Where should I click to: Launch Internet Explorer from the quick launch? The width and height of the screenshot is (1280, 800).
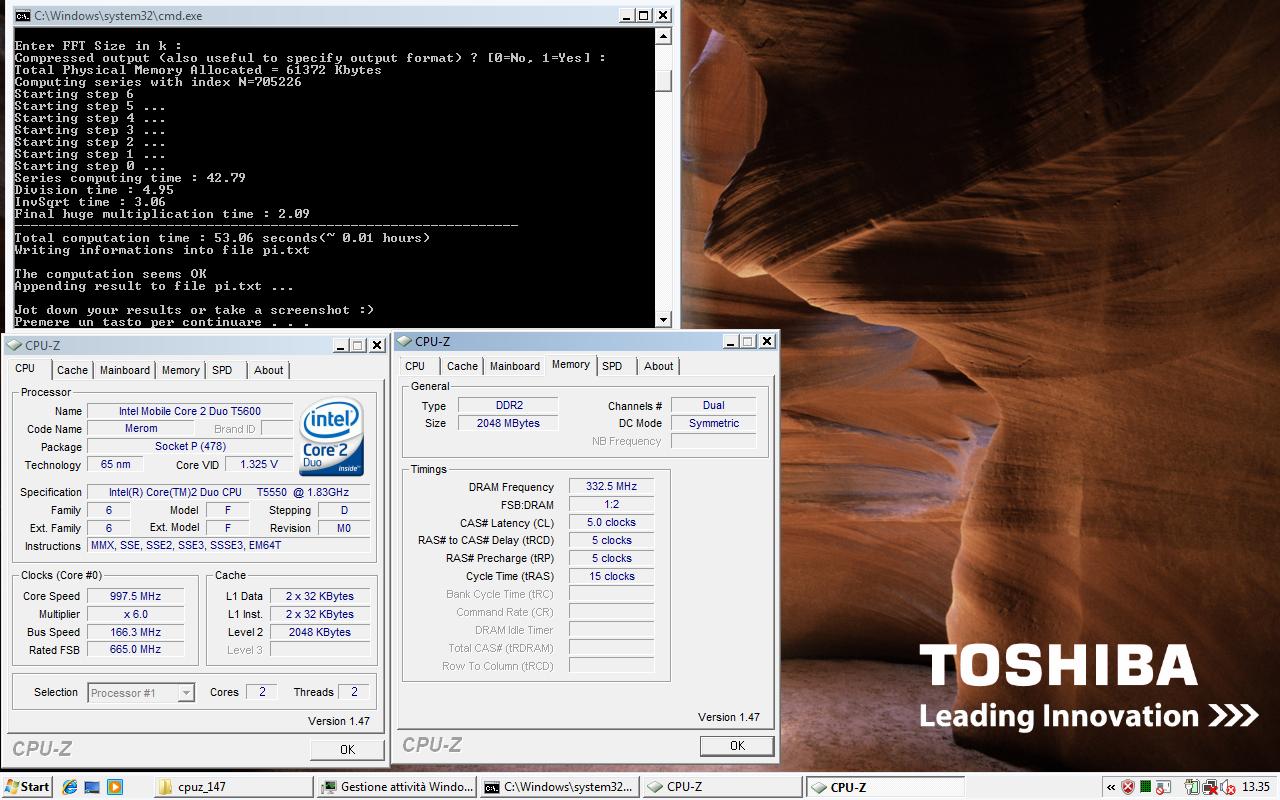tap(70, 787)
